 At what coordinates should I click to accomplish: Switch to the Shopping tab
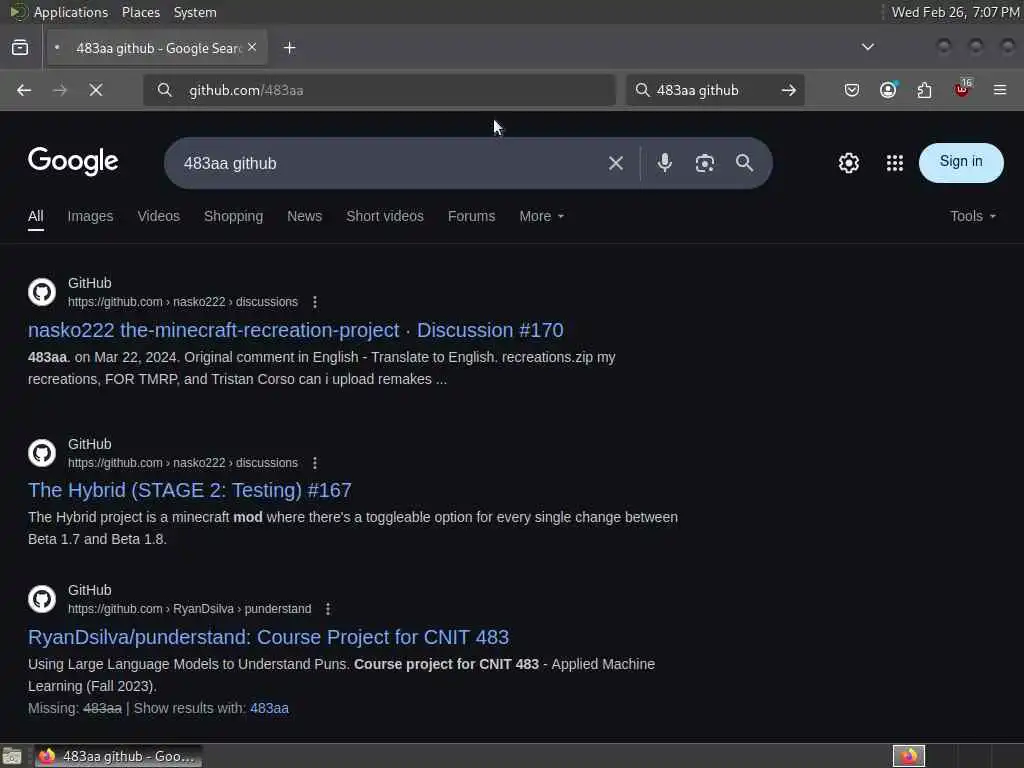pyautogui.click(x=233, y=216)
